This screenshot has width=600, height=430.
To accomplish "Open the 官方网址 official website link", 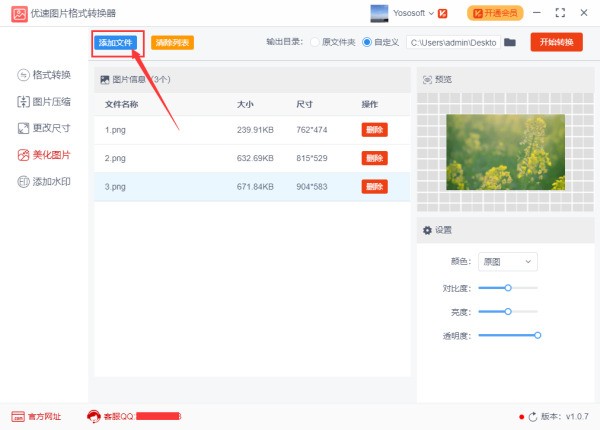I will (36, 416).
